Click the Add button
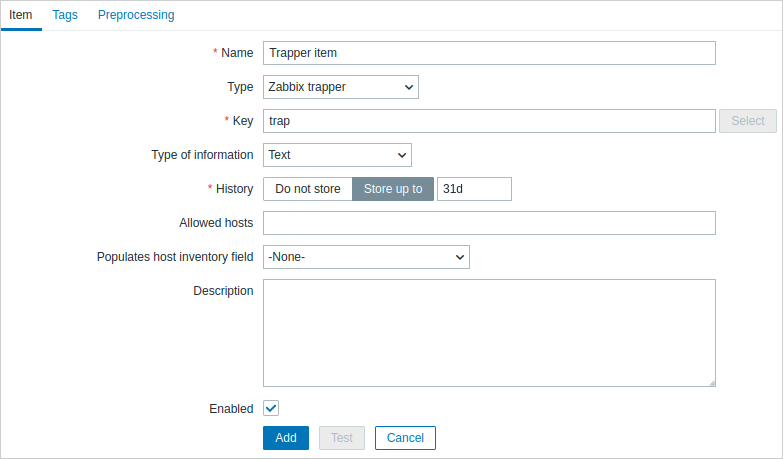783x459 pixels. pyautogui.click(x=286, y=438)
